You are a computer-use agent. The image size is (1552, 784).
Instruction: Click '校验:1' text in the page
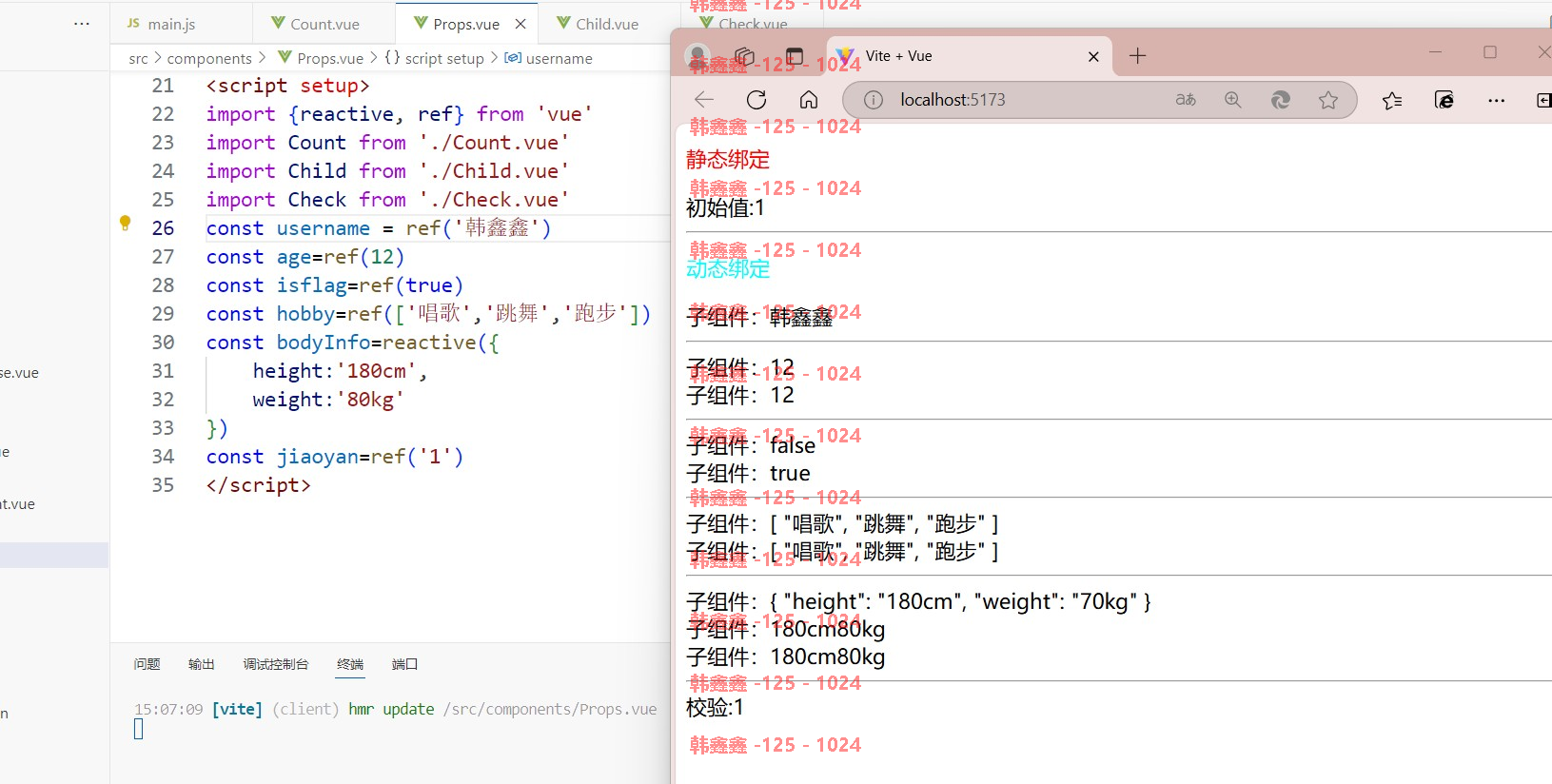click(x=715, y=708)
